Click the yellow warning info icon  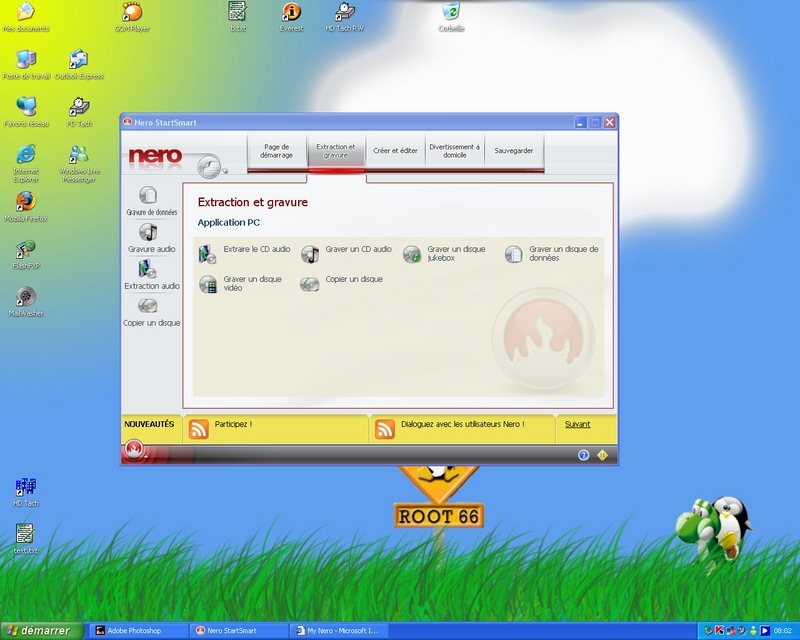coord(602,455)
